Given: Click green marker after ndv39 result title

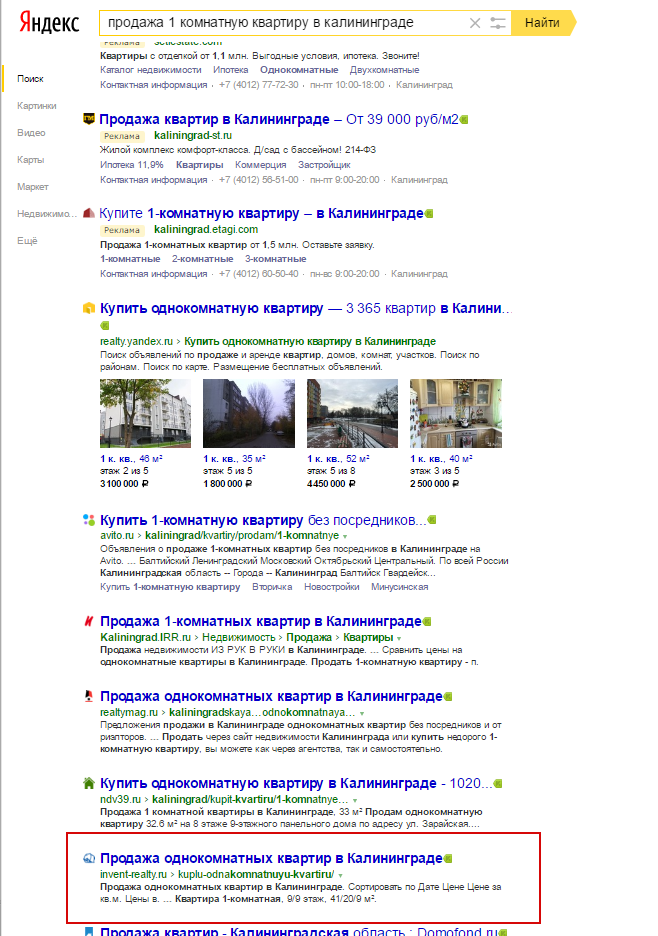Looking at the screenshot, I should click(x=498, y=783).
